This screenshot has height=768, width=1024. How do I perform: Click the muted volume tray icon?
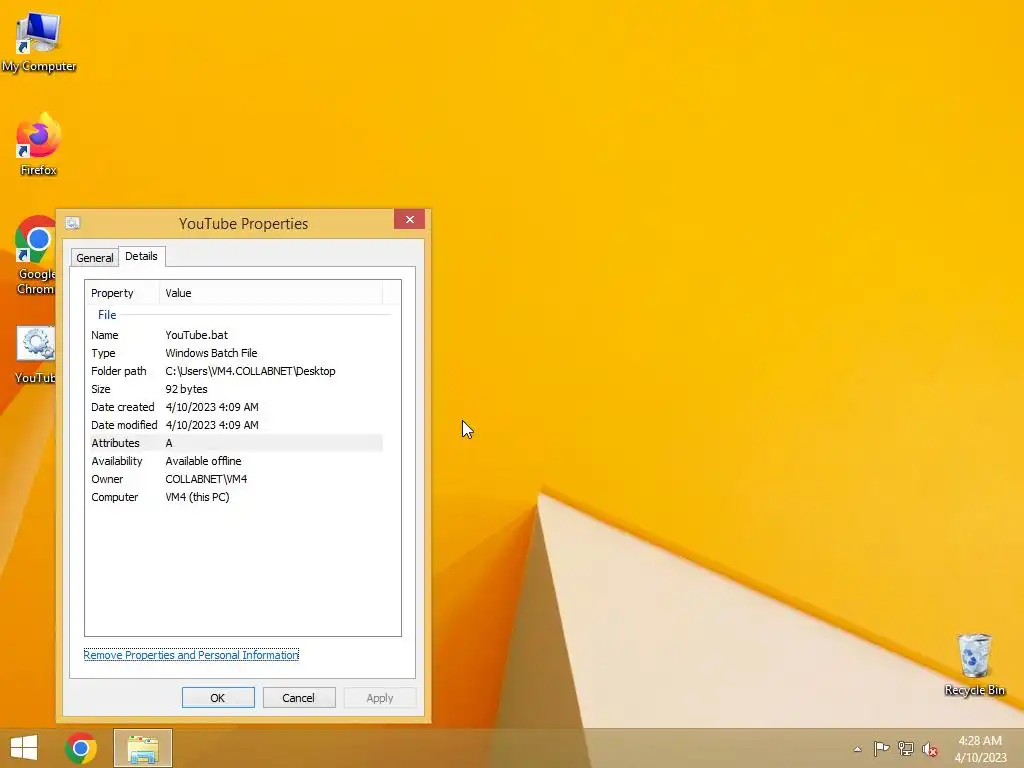pos(930,749)
